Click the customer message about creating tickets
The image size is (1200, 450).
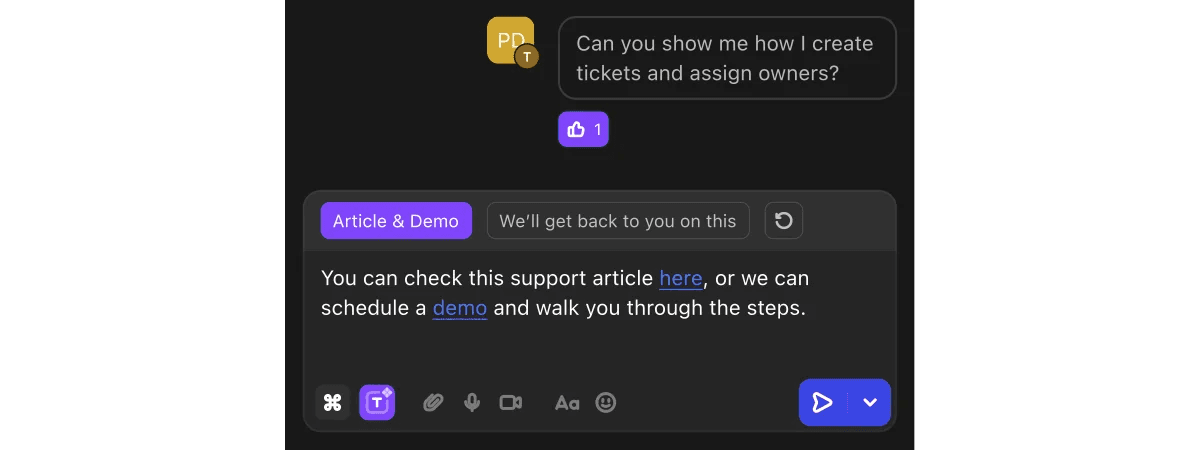(x=726, y=58)
